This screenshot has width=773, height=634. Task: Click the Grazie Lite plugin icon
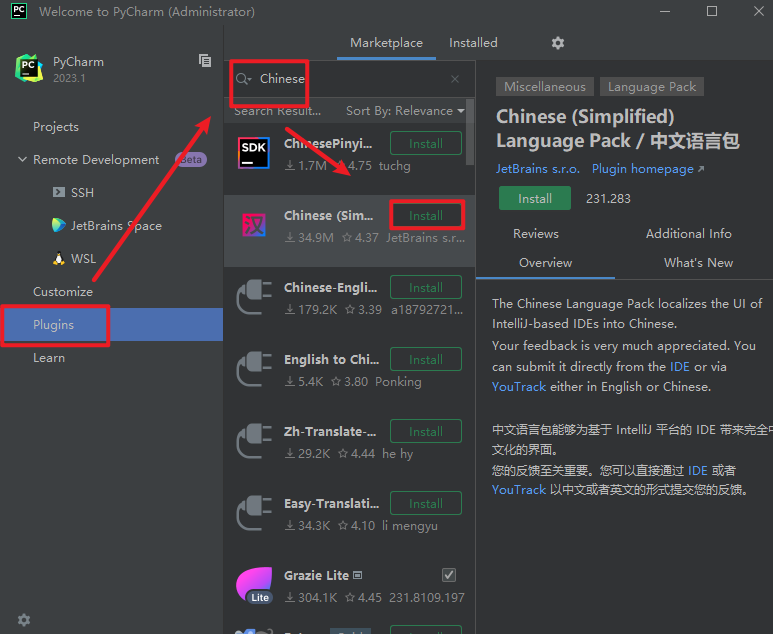click(x=254, y=585)
